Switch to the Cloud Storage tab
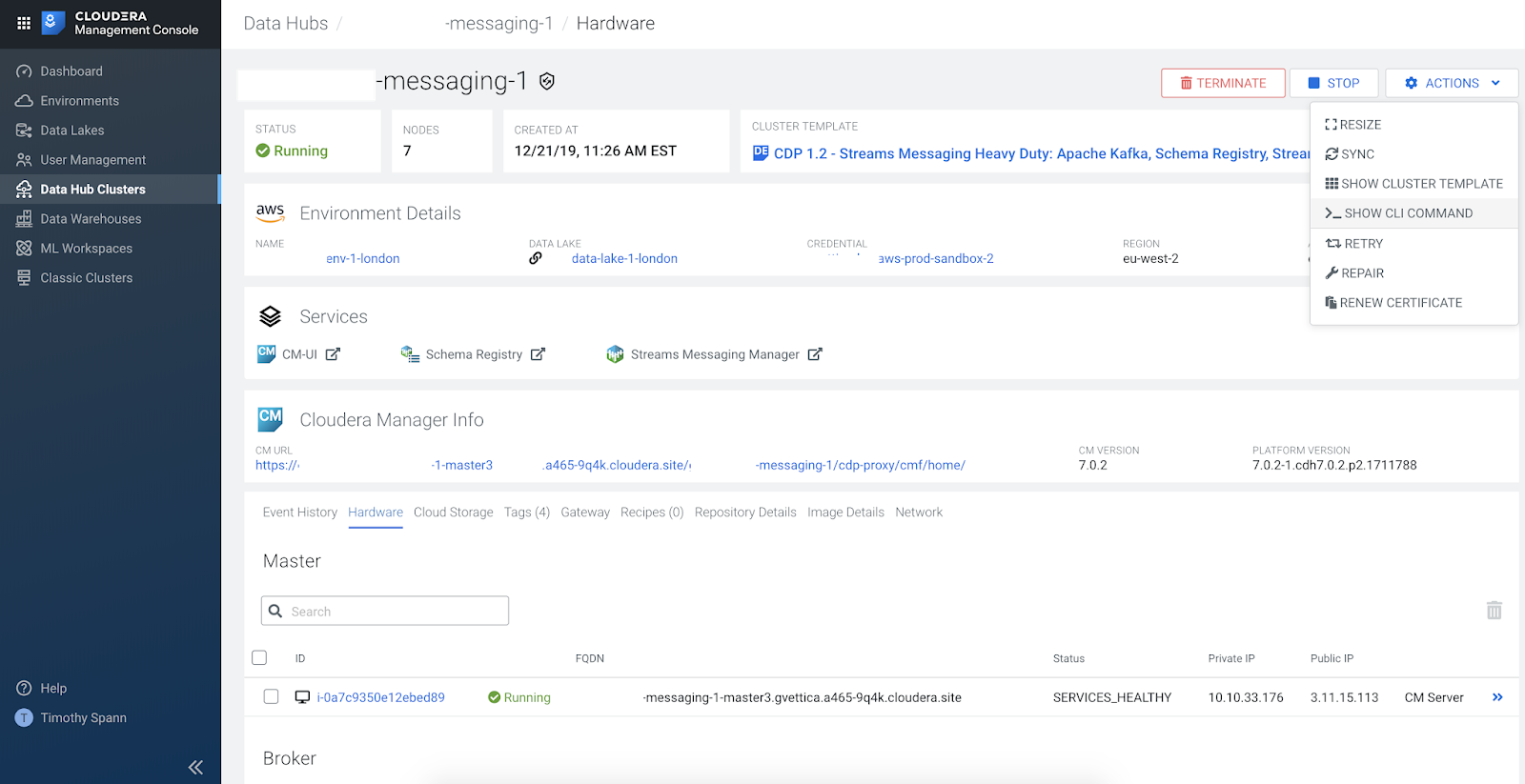1525x784 pixels. [454, 513]
